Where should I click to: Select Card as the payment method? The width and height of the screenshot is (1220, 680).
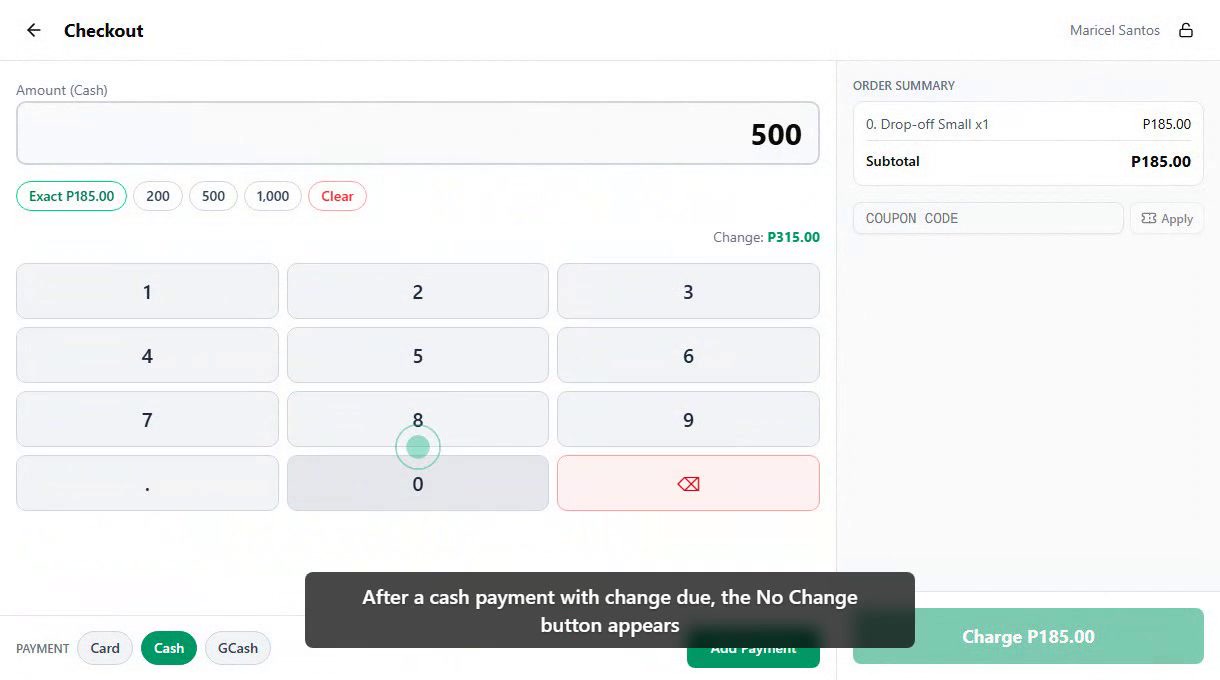tap(104, 648)
